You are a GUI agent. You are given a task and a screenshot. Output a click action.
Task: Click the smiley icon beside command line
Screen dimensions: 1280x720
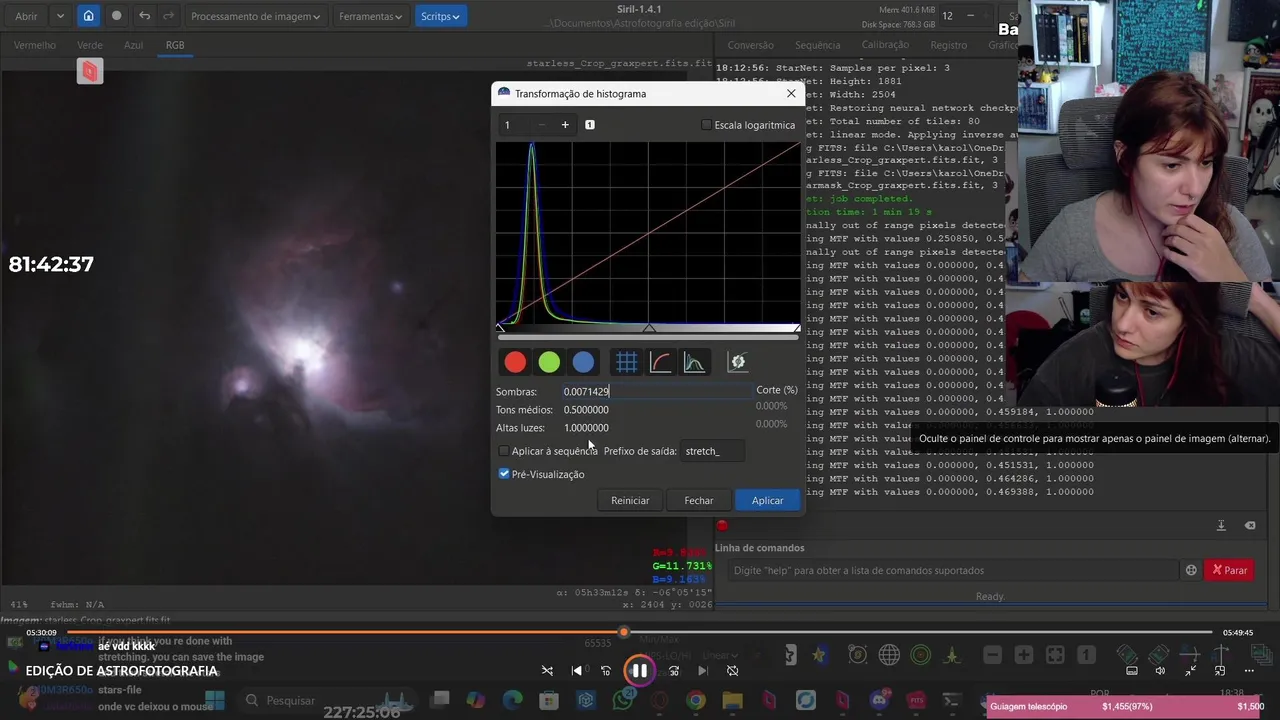[x=1191, y=570]
